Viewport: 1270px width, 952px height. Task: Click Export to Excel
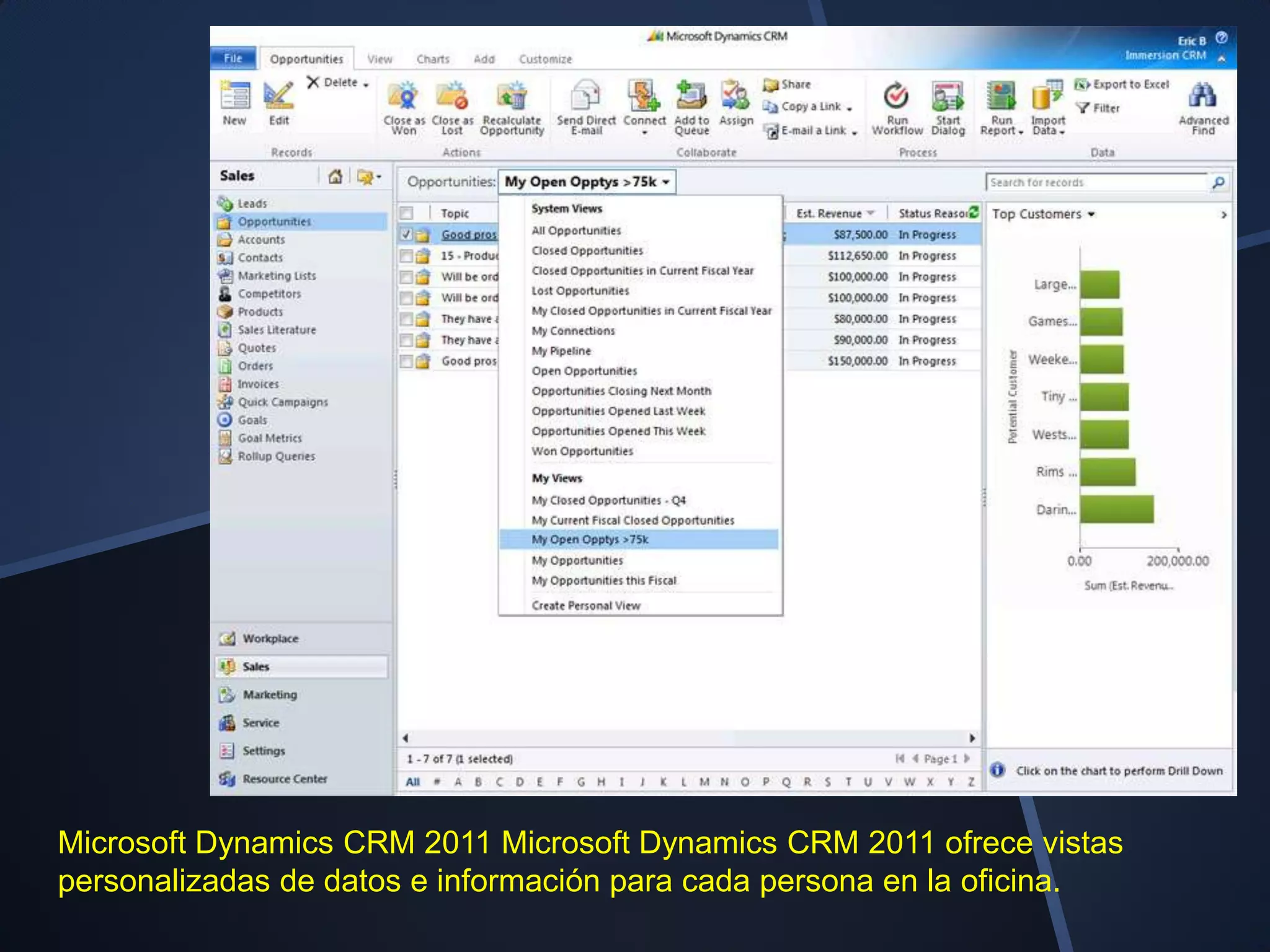(x=1122, y=84)
